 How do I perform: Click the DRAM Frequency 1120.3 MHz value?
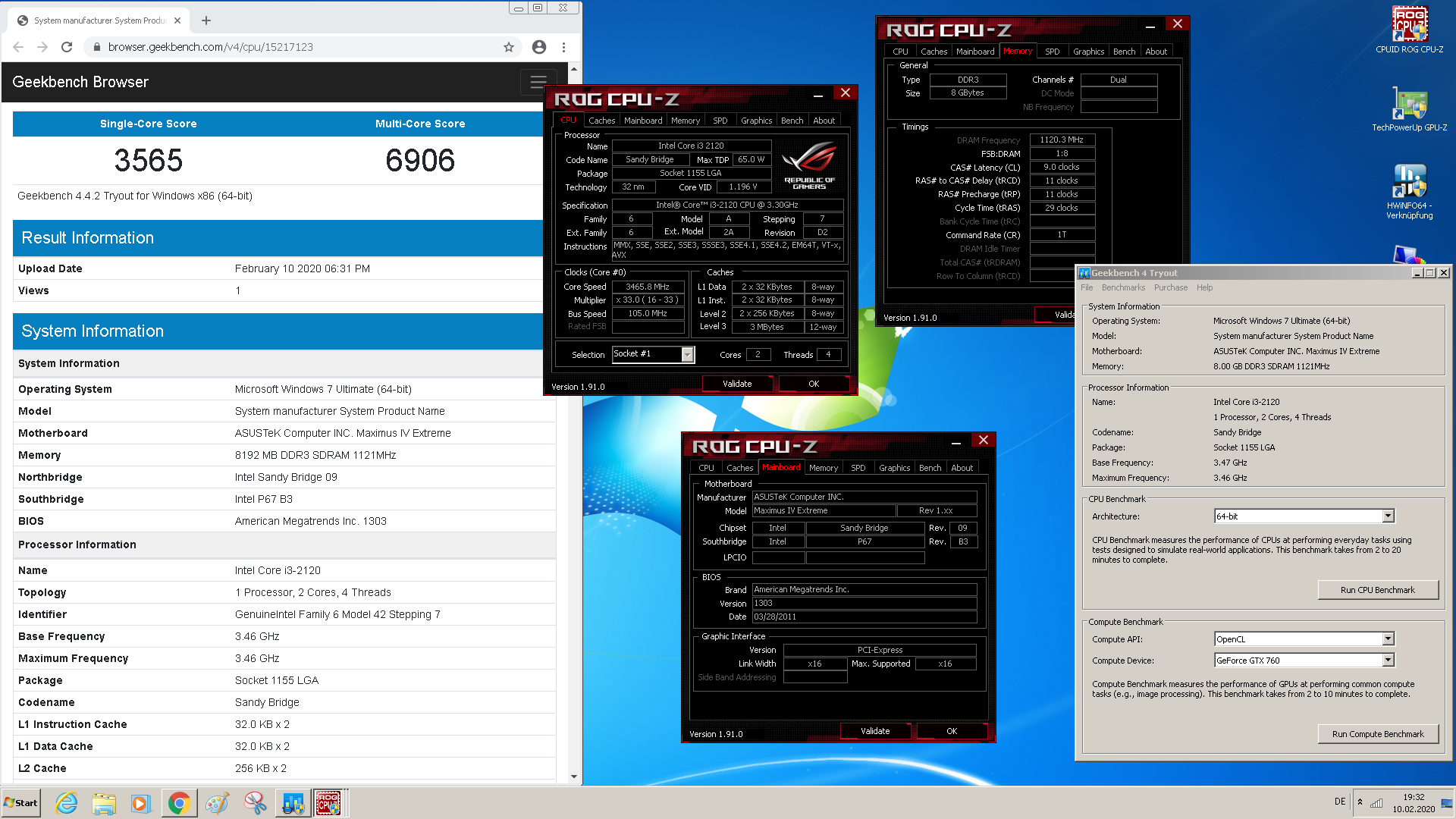[x=1062, y=140]
